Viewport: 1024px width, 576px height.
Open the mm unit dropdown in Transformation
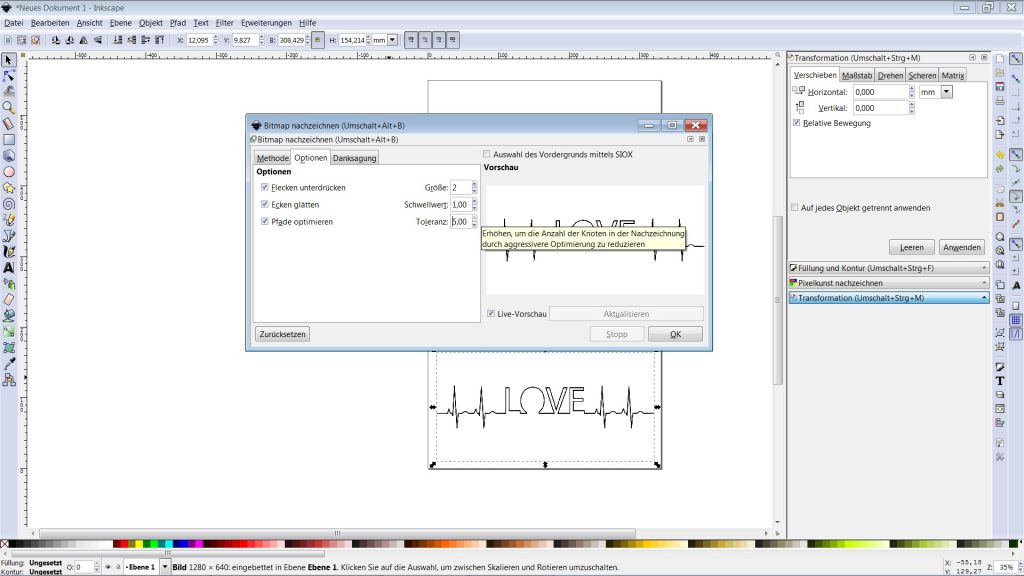pos(946,91)
